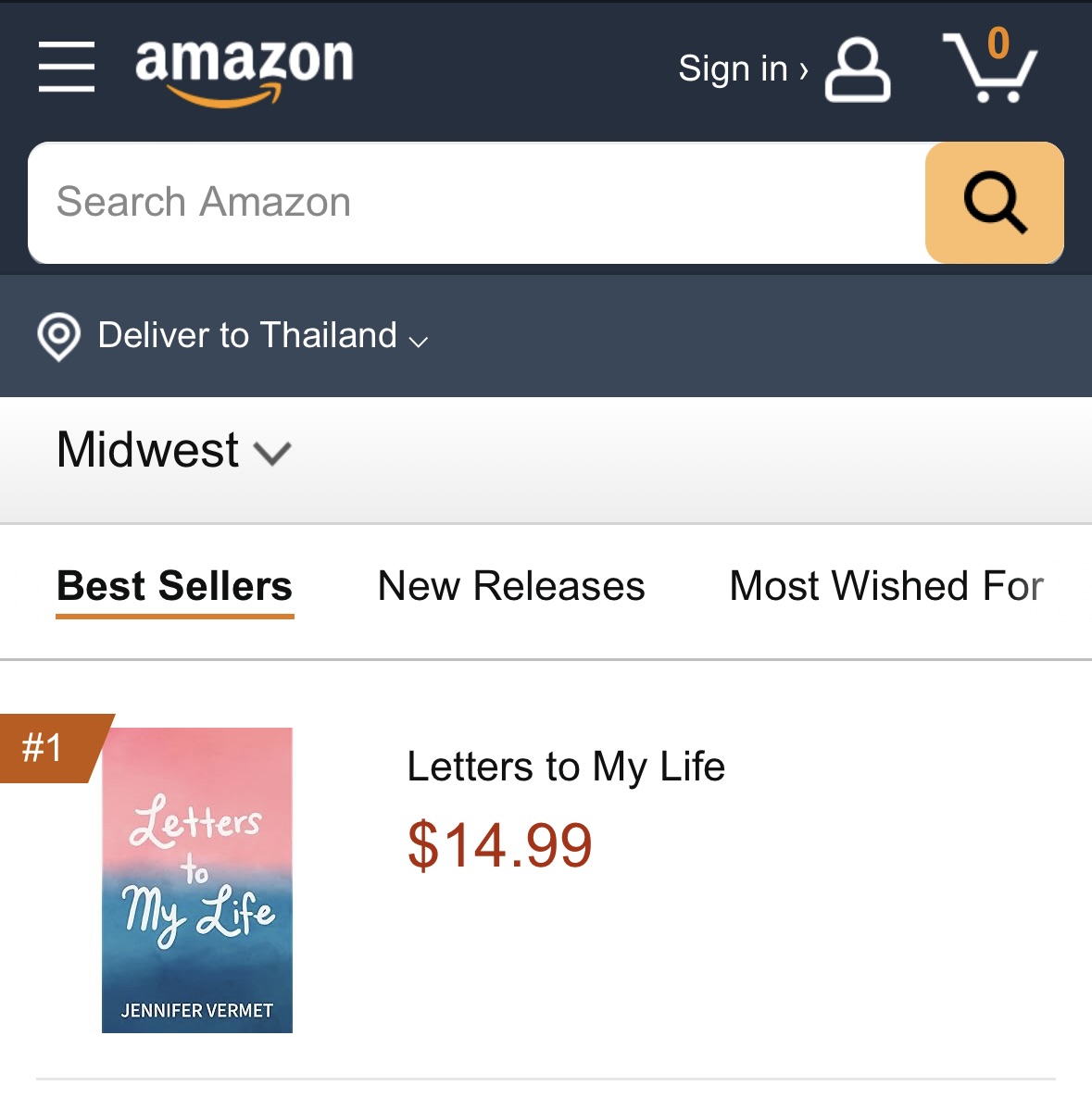1092x1098 pixels.
Task: Click the Amazon logo
Action: tap(245, 69)
